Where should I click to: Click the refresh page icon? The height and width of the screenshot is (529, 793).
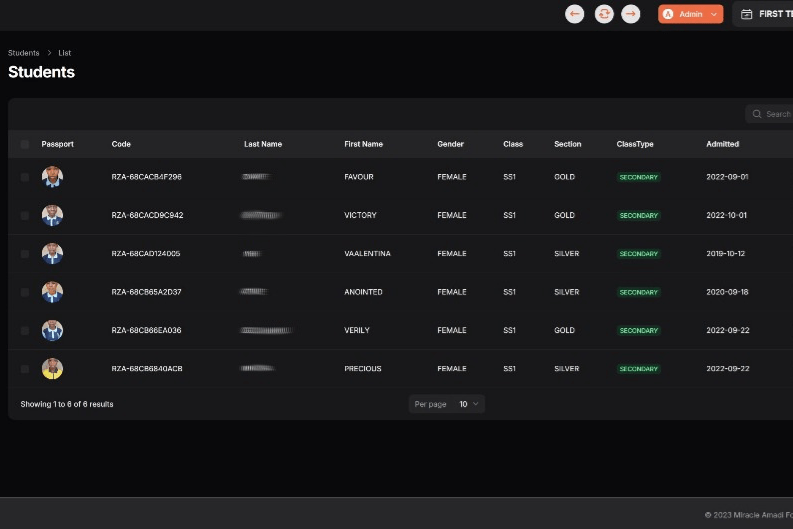[604, 14]
